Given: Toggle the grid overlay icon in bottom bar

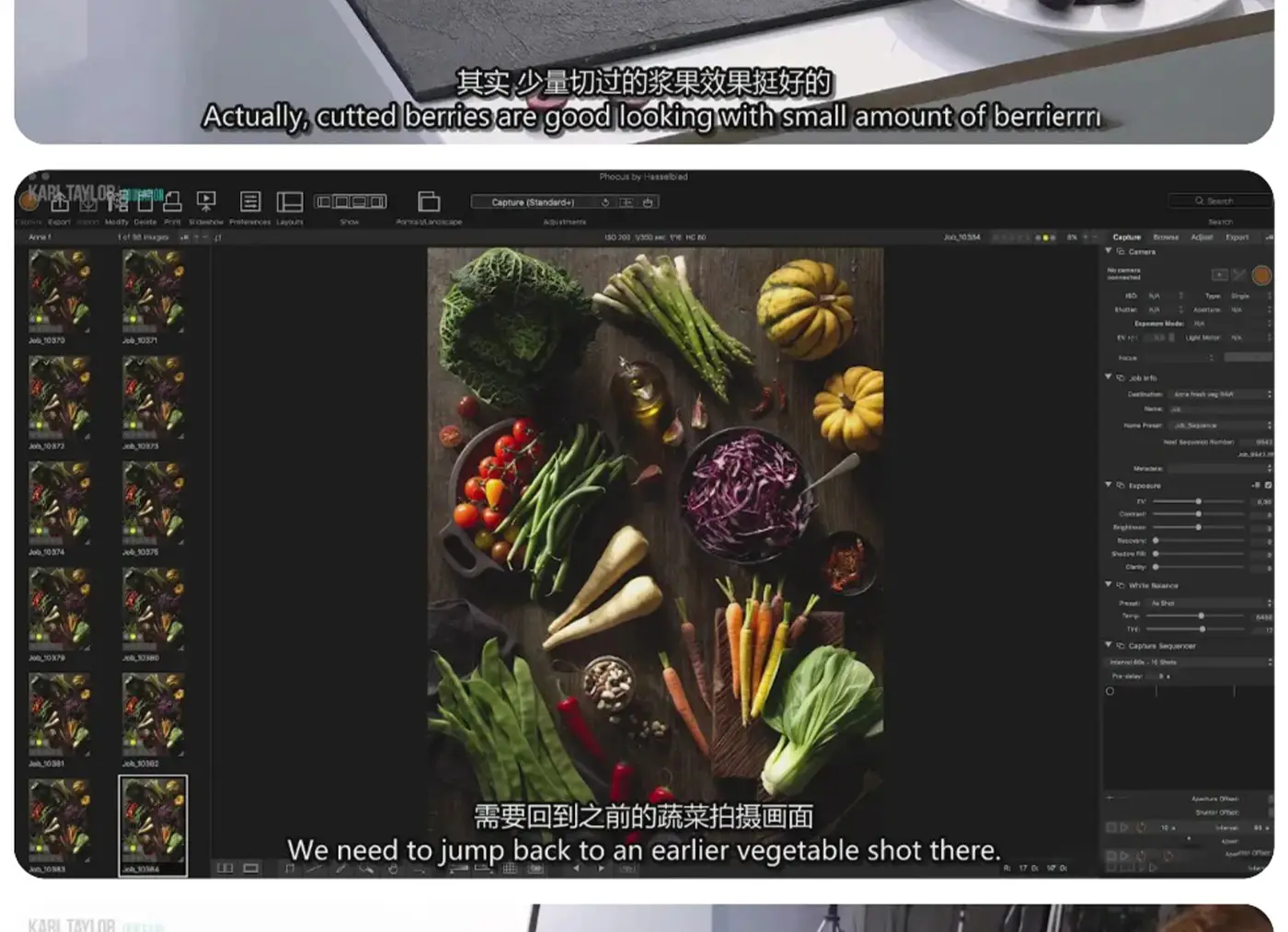Looking at the screenshot, I should [511, 868].
